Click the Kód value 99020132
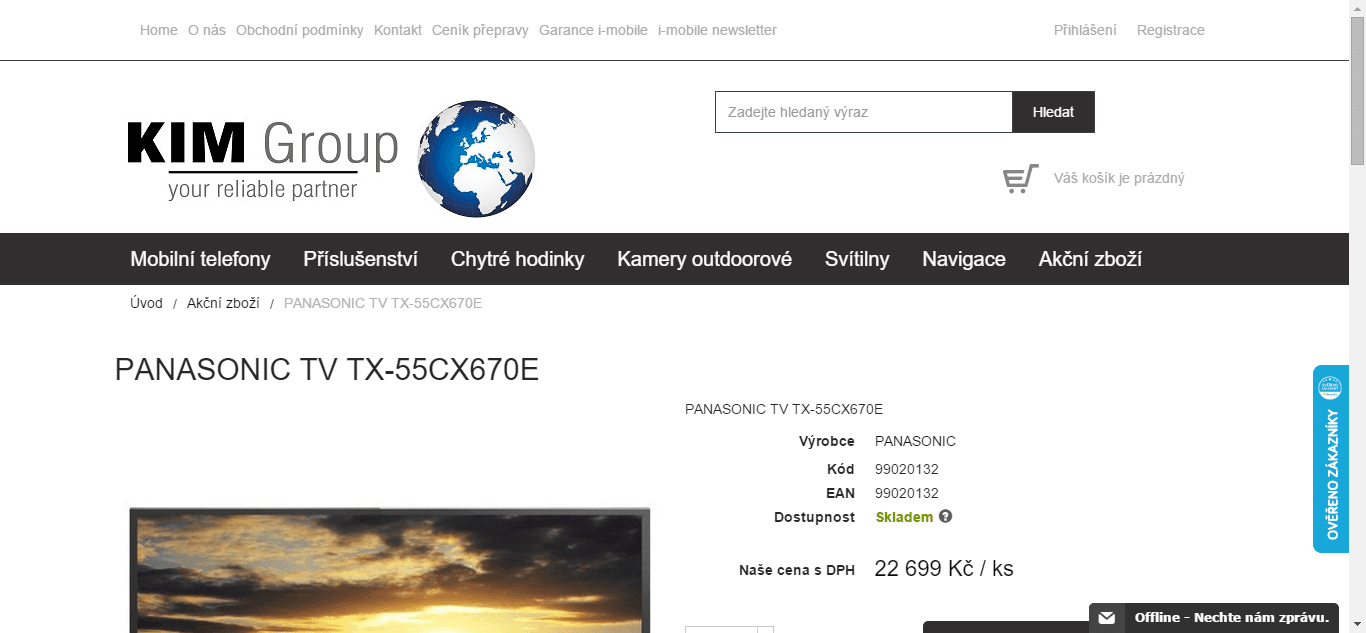The image size is (1366, 633). pyautogui.click(x=907, y=469)
